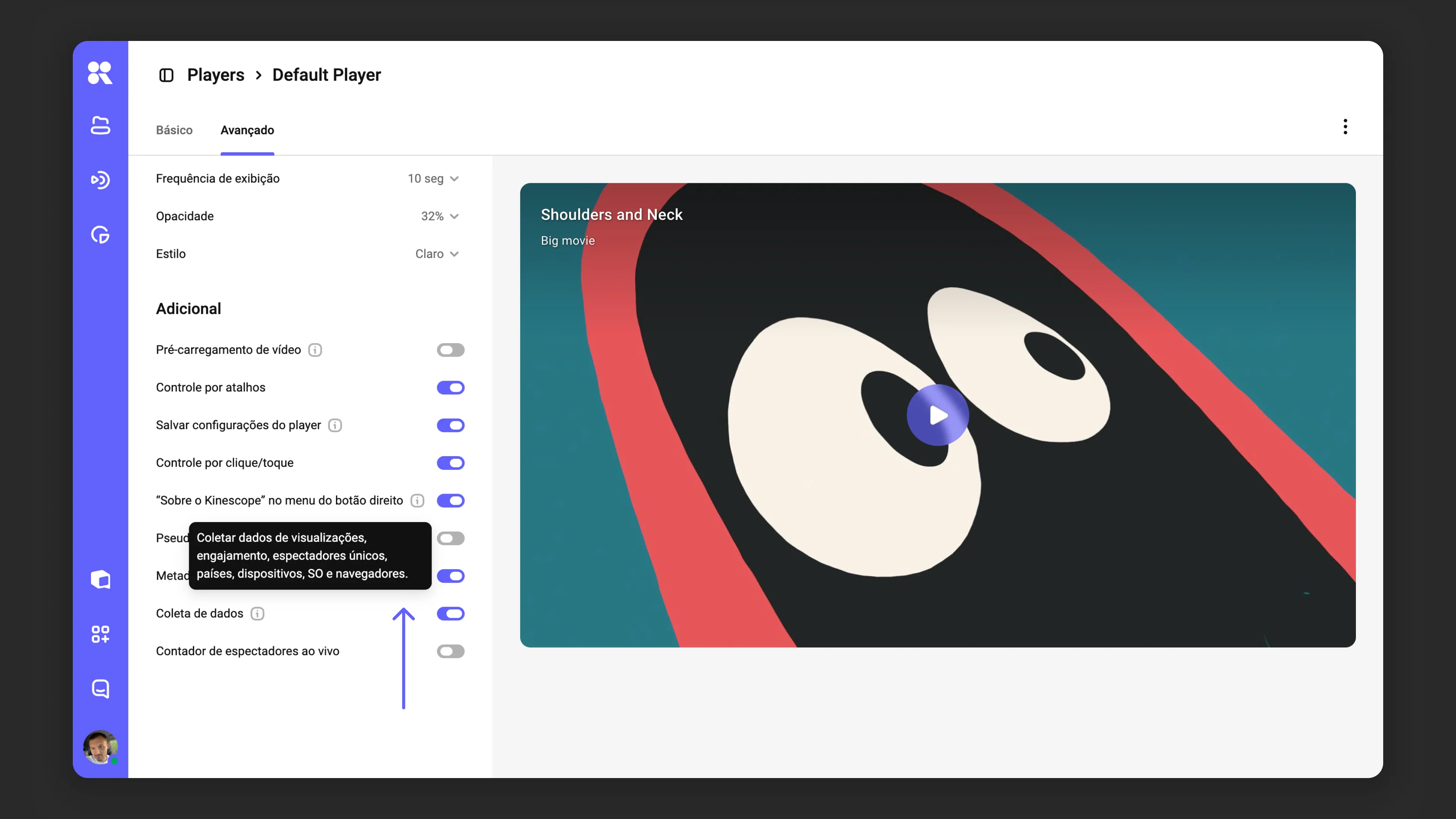Click info icon next to Coleta de dados
The width and height of the screenshot is (1456, 819).
pyautogui.click(x=257, y=614)
